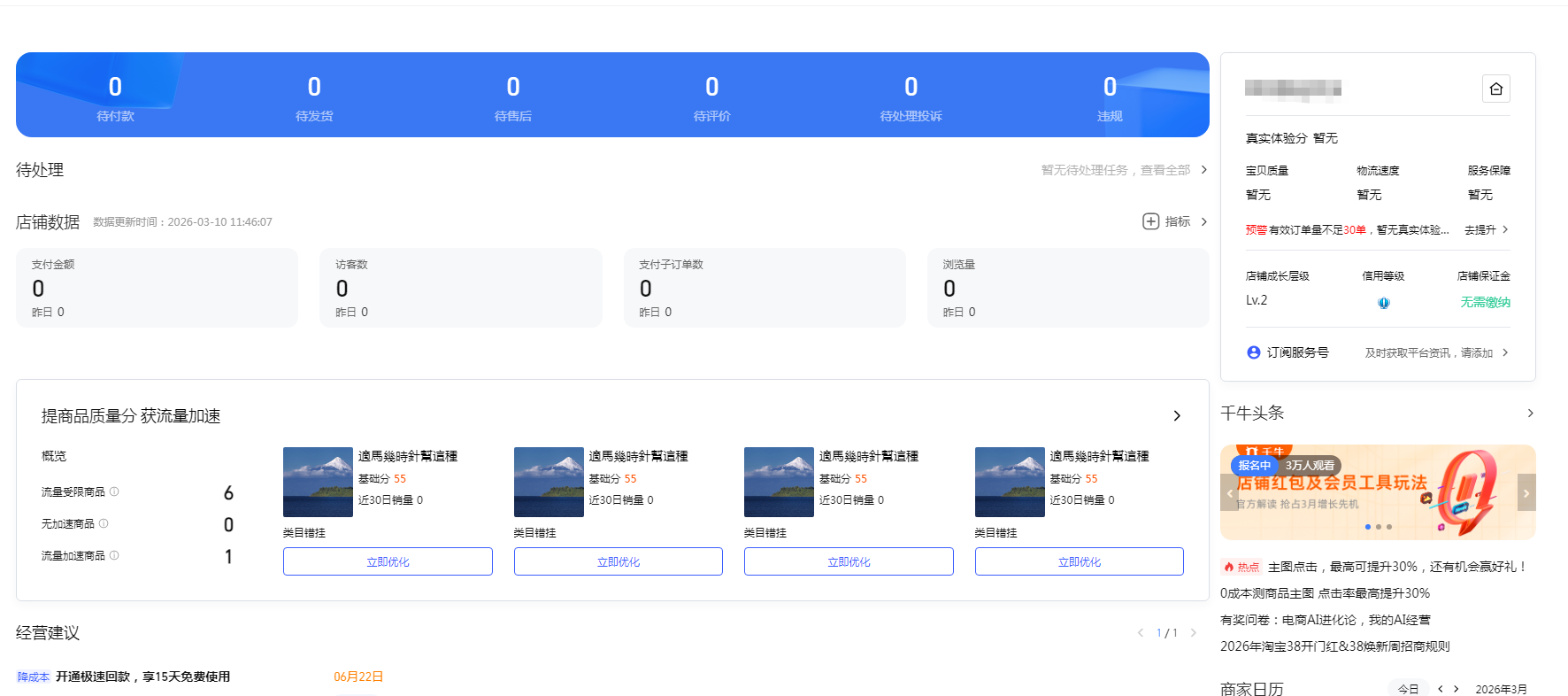Open headline 2026年淘宝38开门红 rules
1568x696 pixels.
click(x=1334, y=646)
